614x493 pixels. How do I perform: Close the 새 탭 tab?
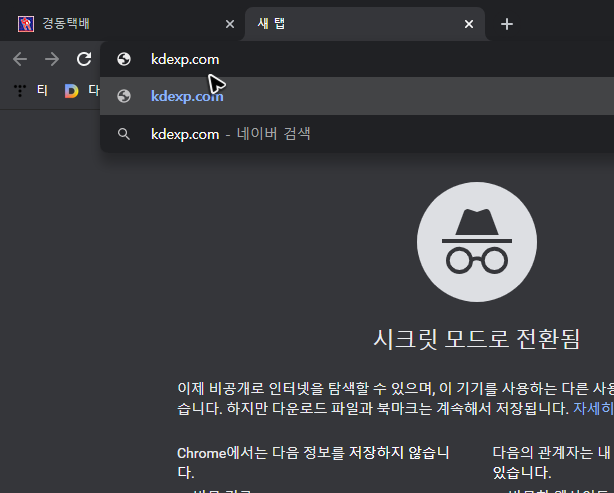(469, 24)
